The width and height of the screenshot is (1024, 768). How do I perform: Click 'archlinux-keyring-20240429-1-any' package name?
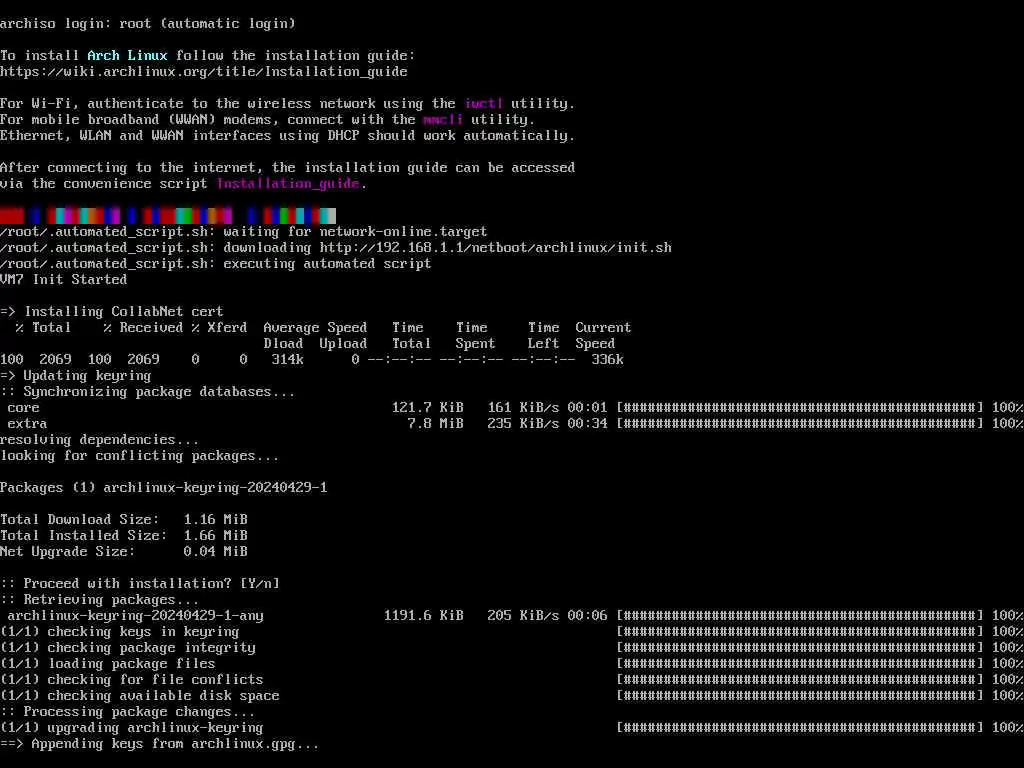pyautogui.click(x=135, y=616)
